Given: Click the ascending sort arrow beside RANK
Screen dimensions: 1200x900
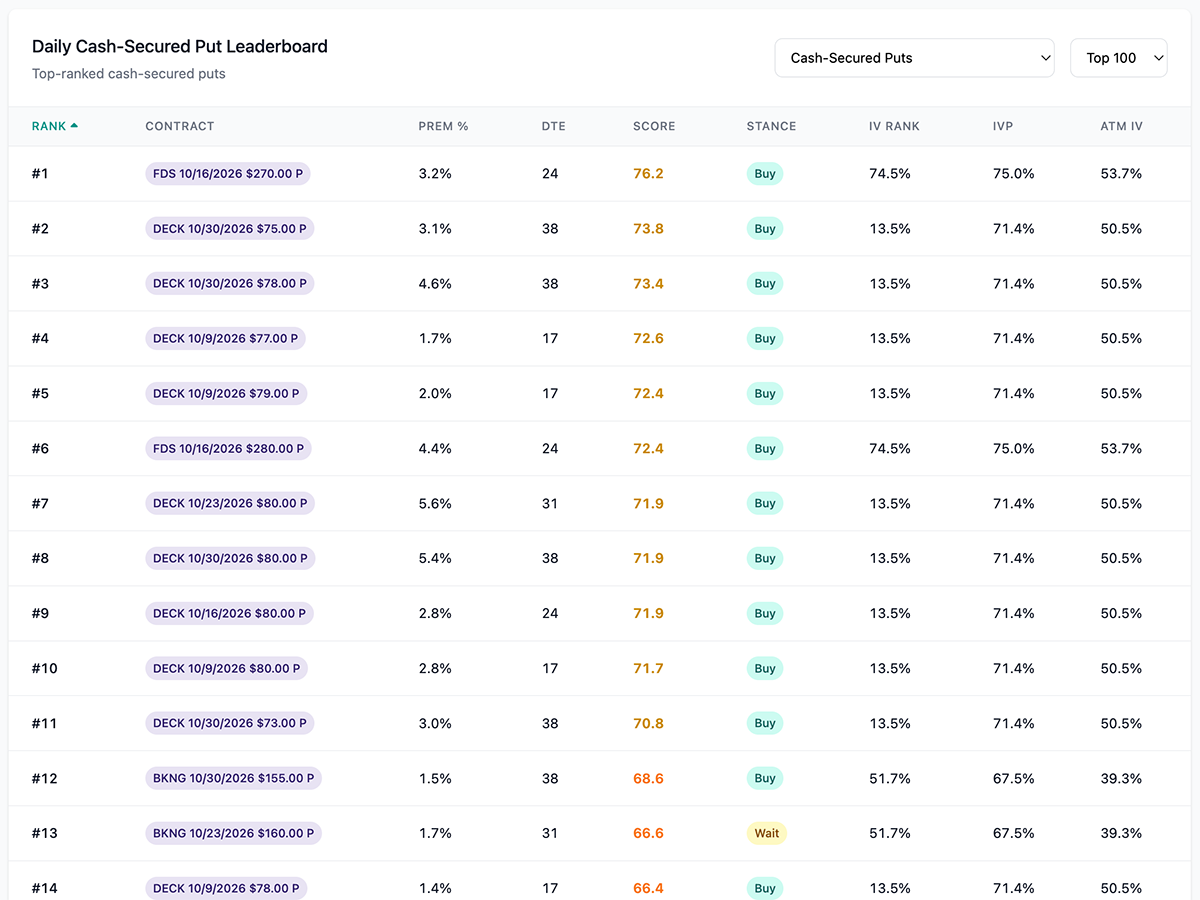Looking at the screenshot, I should coord(74,126).
